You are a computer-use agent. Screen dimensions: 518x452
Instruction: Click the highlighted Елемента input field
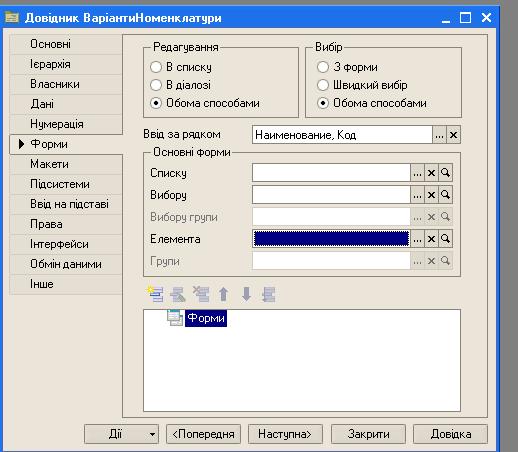pyautogui.click(x=331, y=239)
